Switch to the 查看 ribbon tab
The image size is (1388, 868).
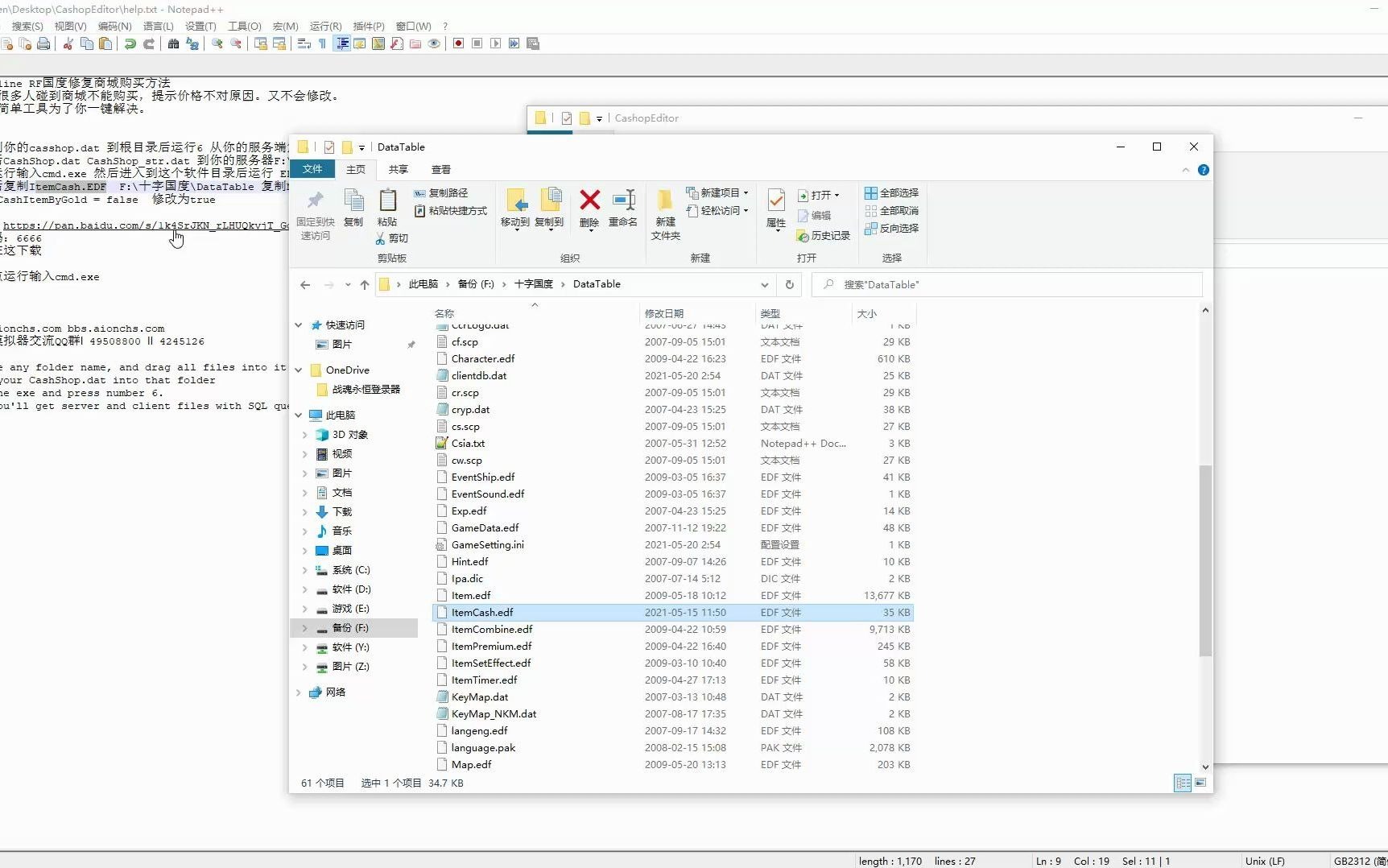pos(440,169)
